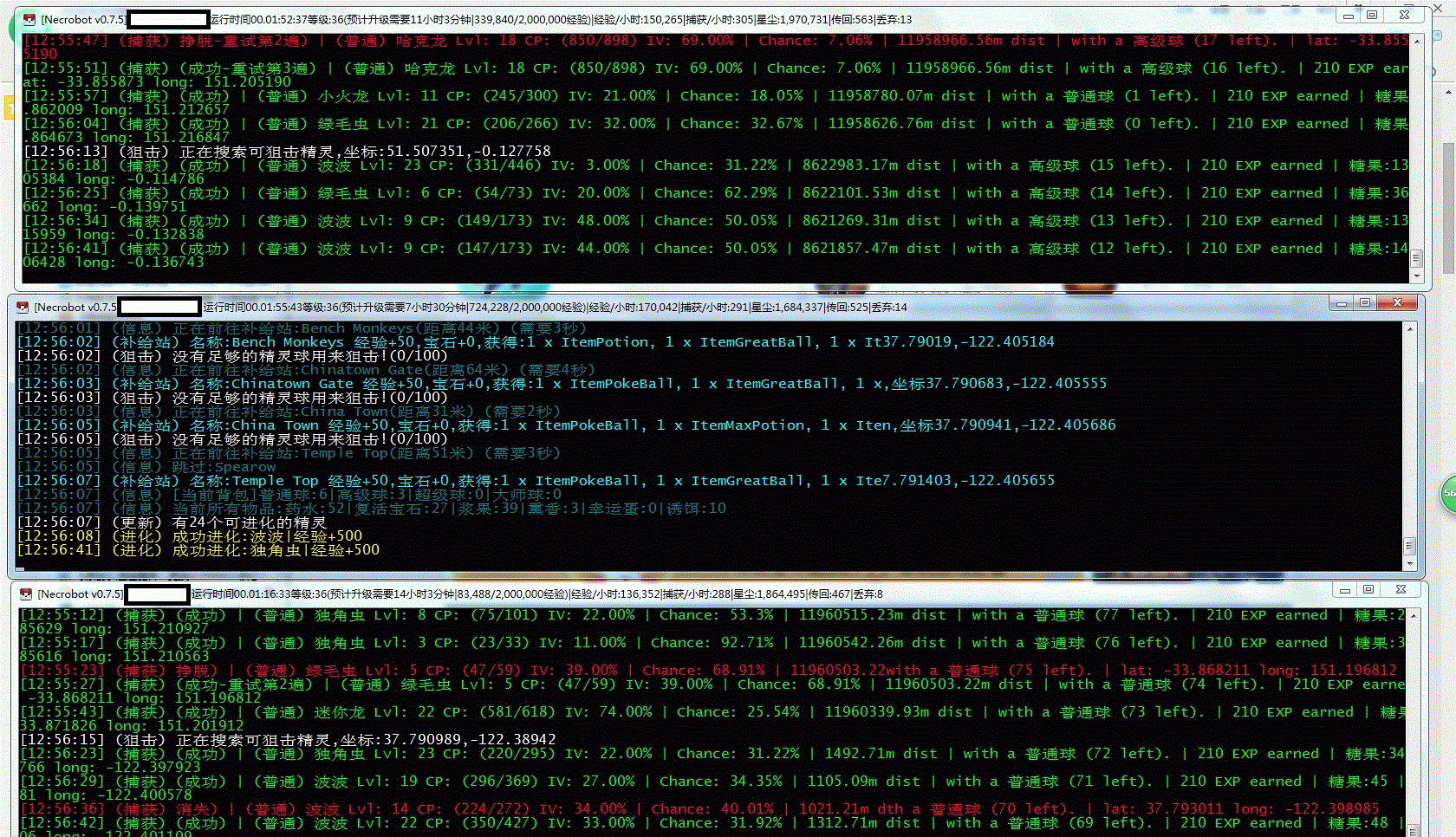Click the 当前所有物品 item summary line
The image size is (1456, 837).
click(372, 509)
